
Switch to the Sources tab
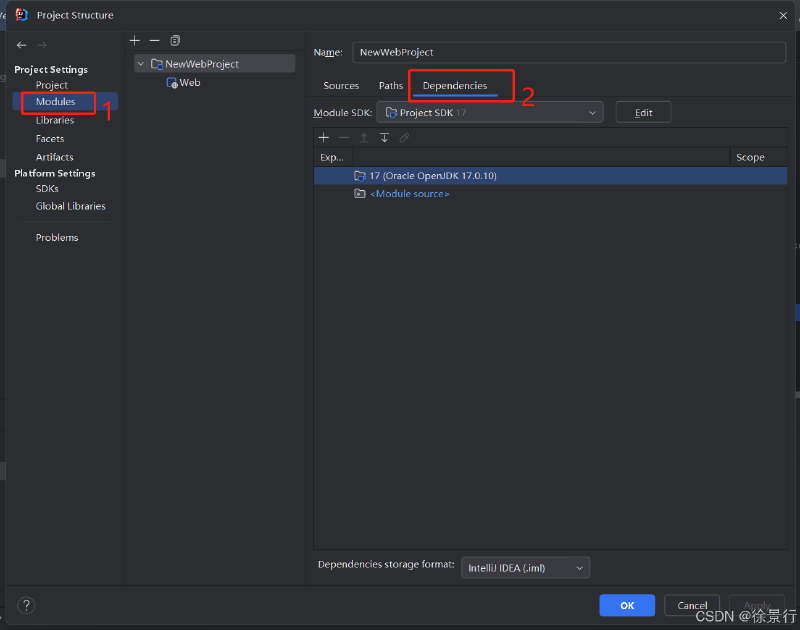(341, 86)
